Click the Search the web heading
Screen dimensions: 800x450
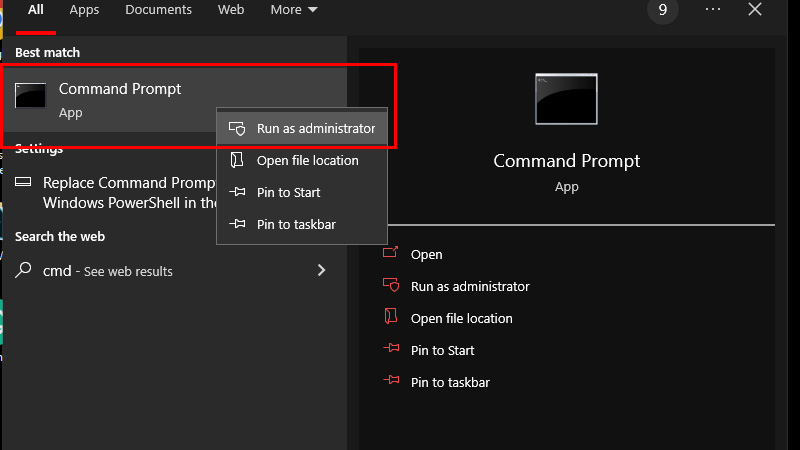[60, 237]
